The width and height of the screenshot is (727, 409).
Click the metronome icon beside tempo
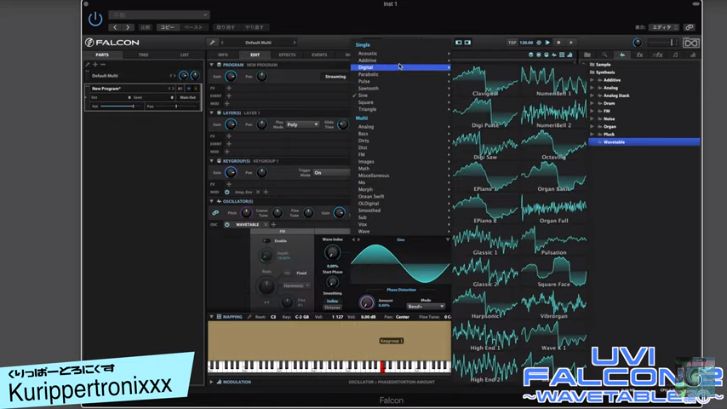[x=539, y=43]
